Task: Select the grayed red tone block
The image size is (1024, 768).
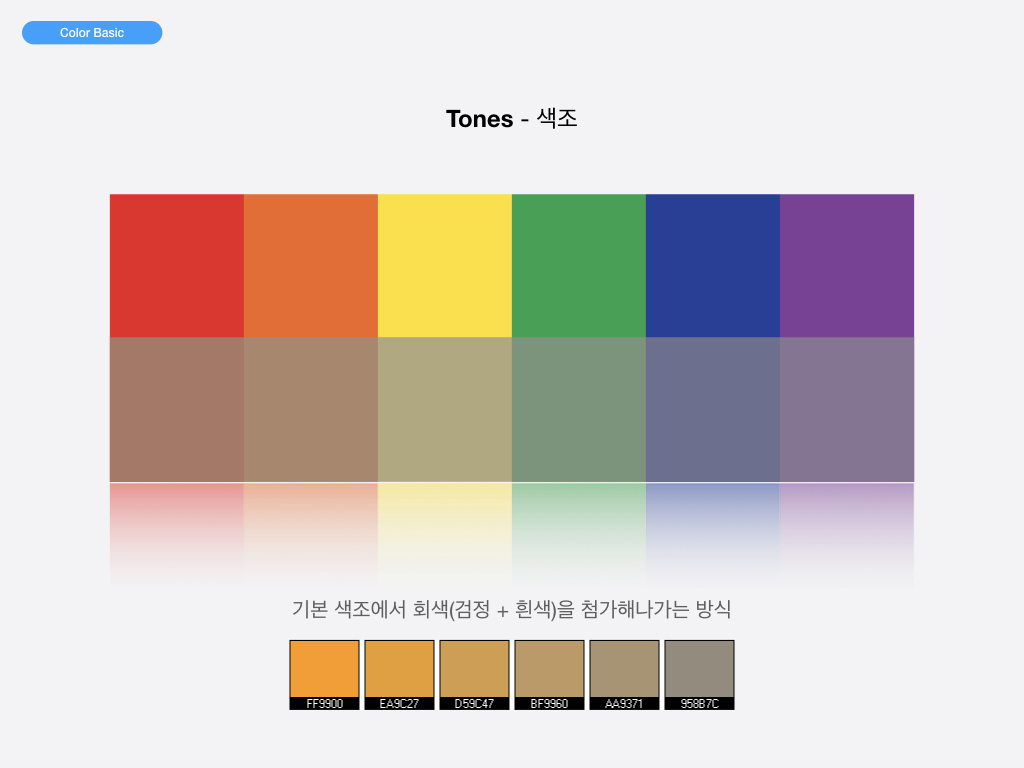Action: coord(176,409)
